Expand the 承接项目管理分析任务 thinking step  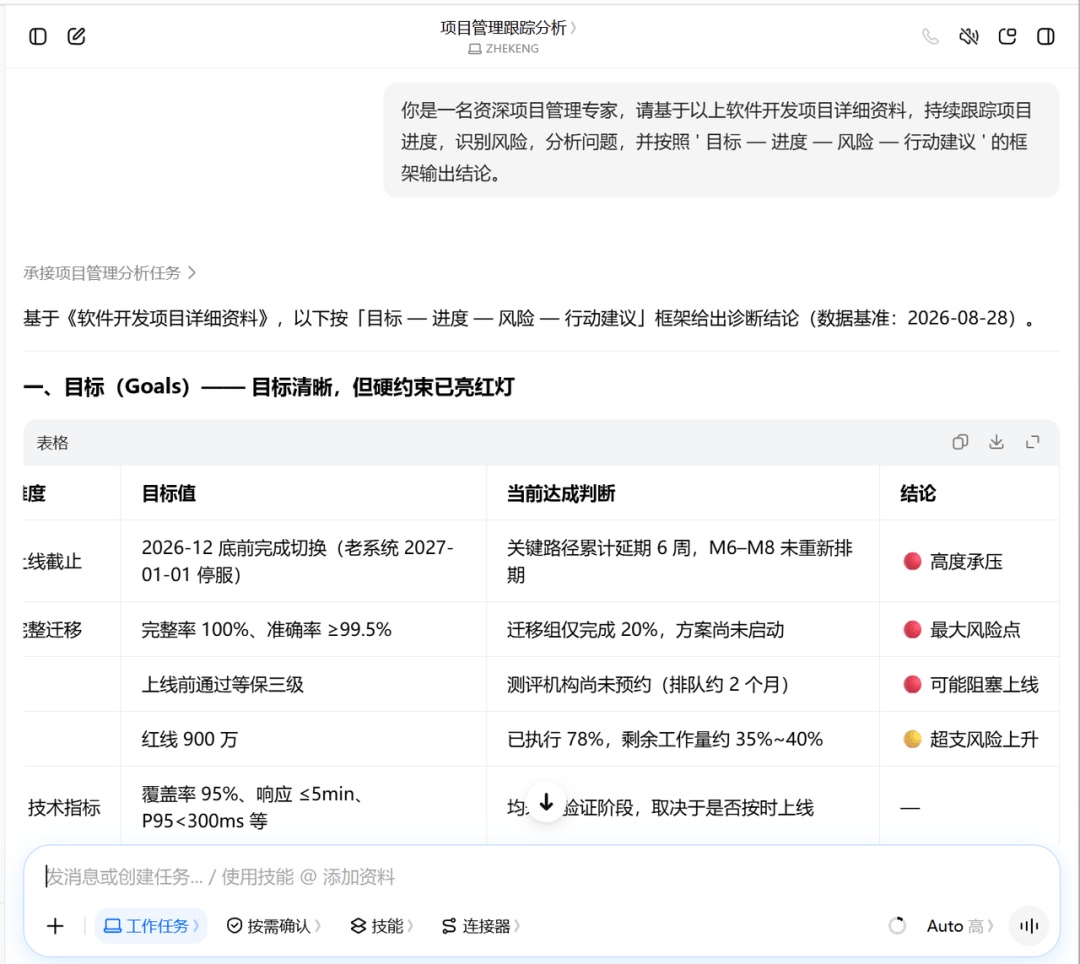110,273
